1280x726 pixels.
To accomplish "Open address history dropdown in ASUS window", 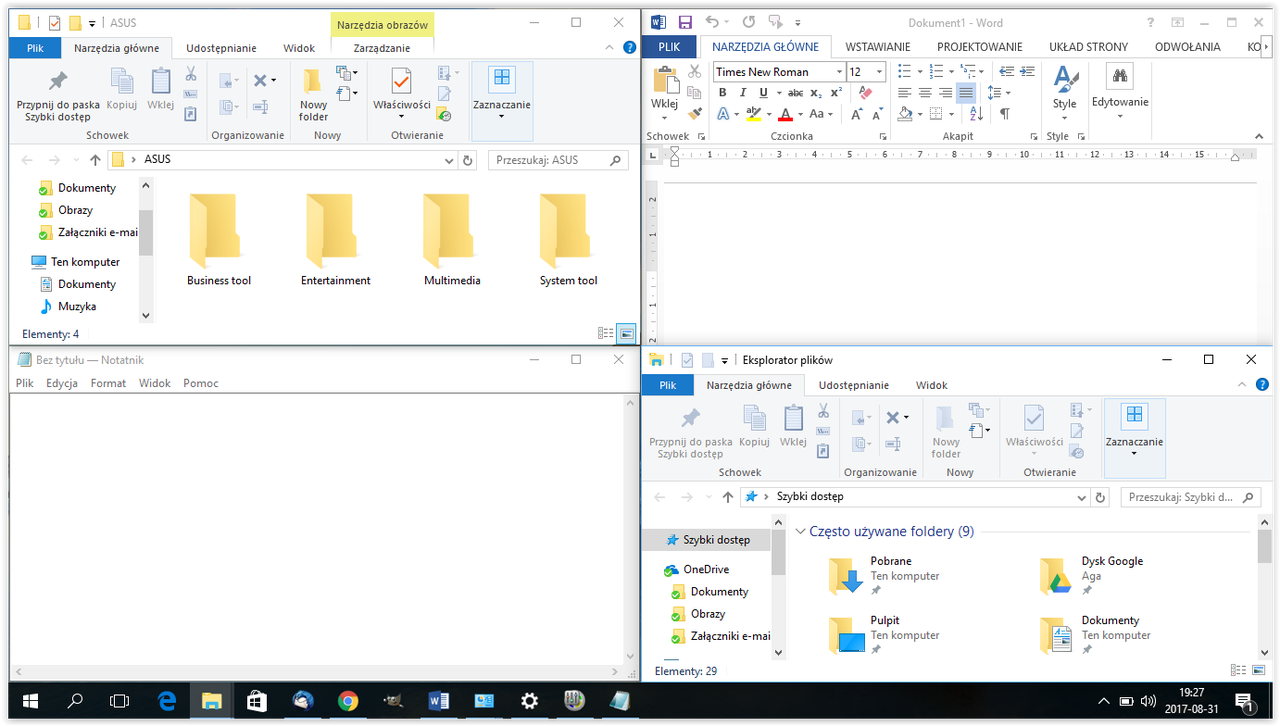I will (449, 160).
